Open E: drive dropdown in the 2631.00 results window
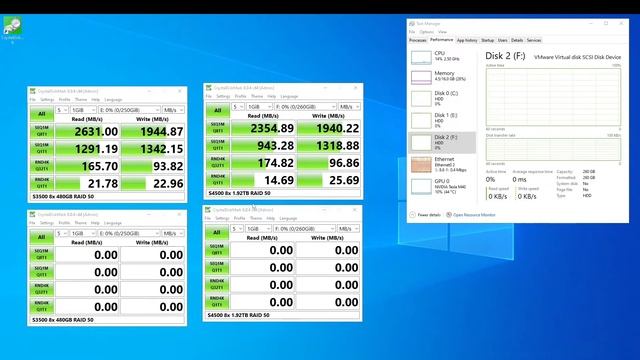The width and height of the screenshot is (640, 360). pos(129,110)
